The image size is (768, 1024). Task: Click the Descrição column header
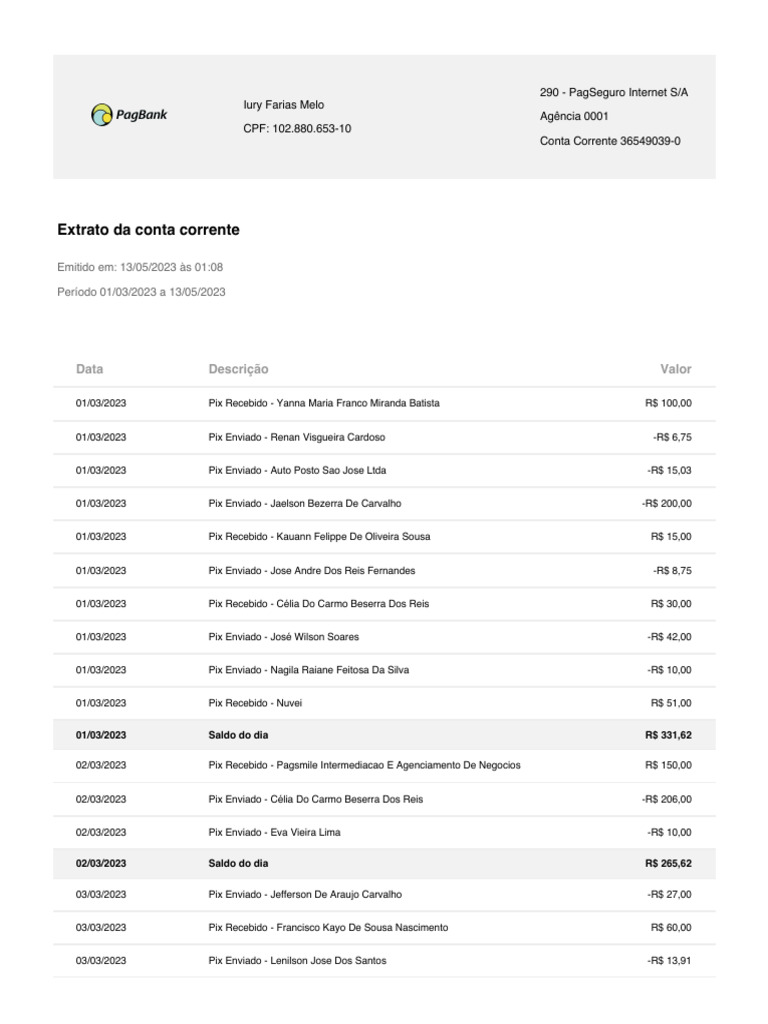pos(238,369)
